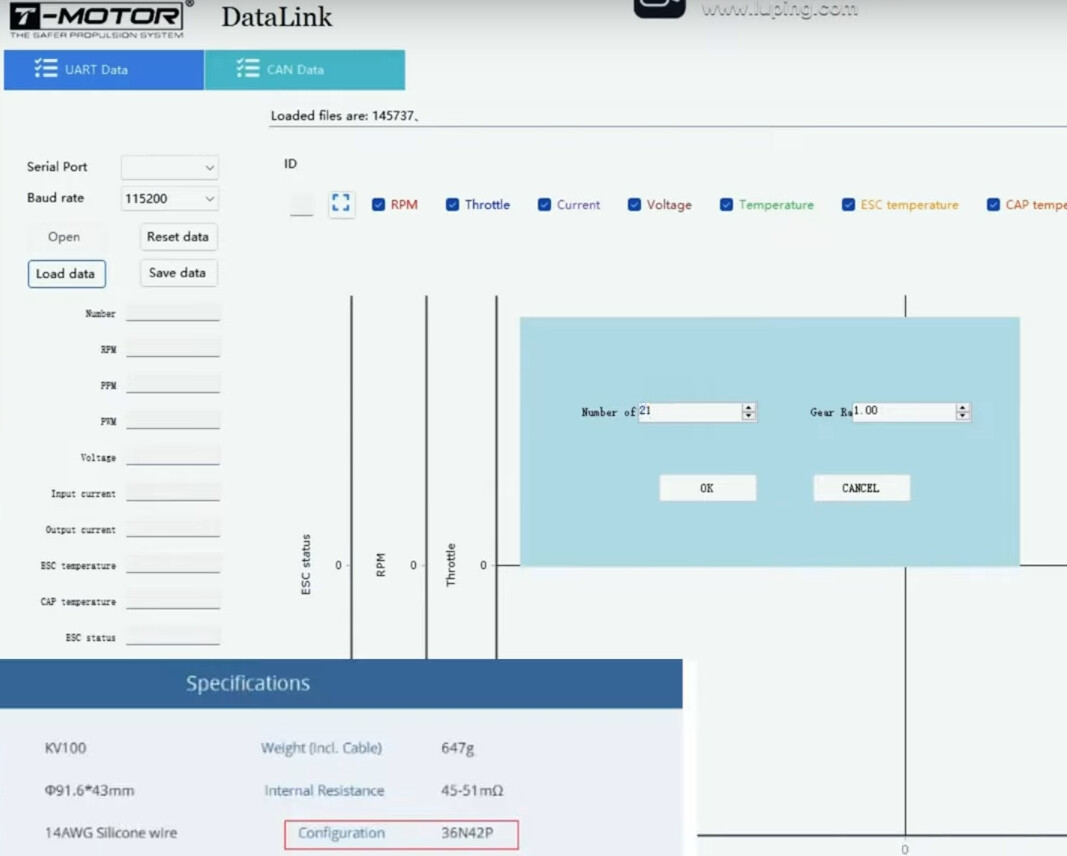Click the Gear Ratio spinner arrows
The height and width of the screenshot is (856, 1067).
[962, 412]
